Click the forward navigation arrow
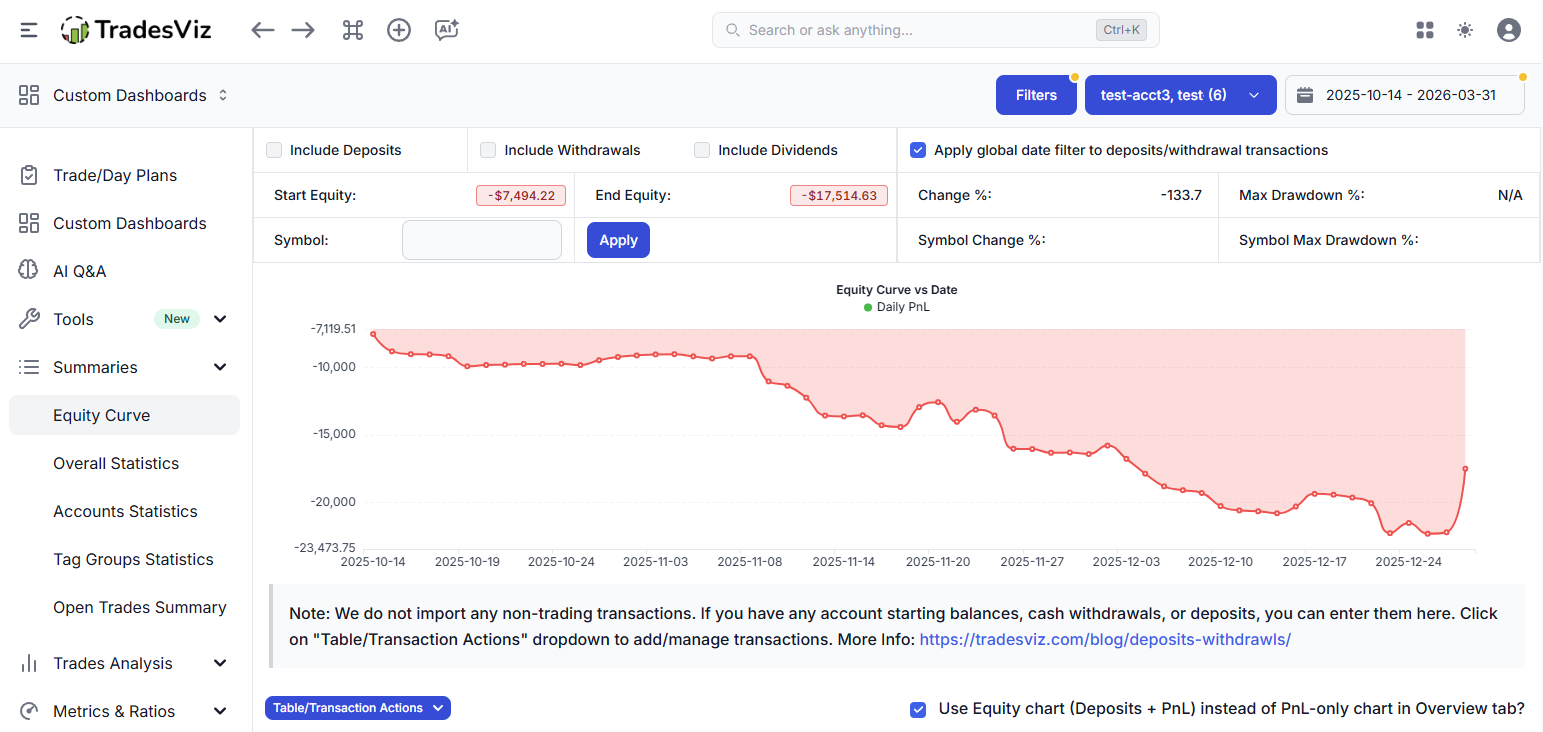The image size is (1543, 732). (x=303, y=30)
